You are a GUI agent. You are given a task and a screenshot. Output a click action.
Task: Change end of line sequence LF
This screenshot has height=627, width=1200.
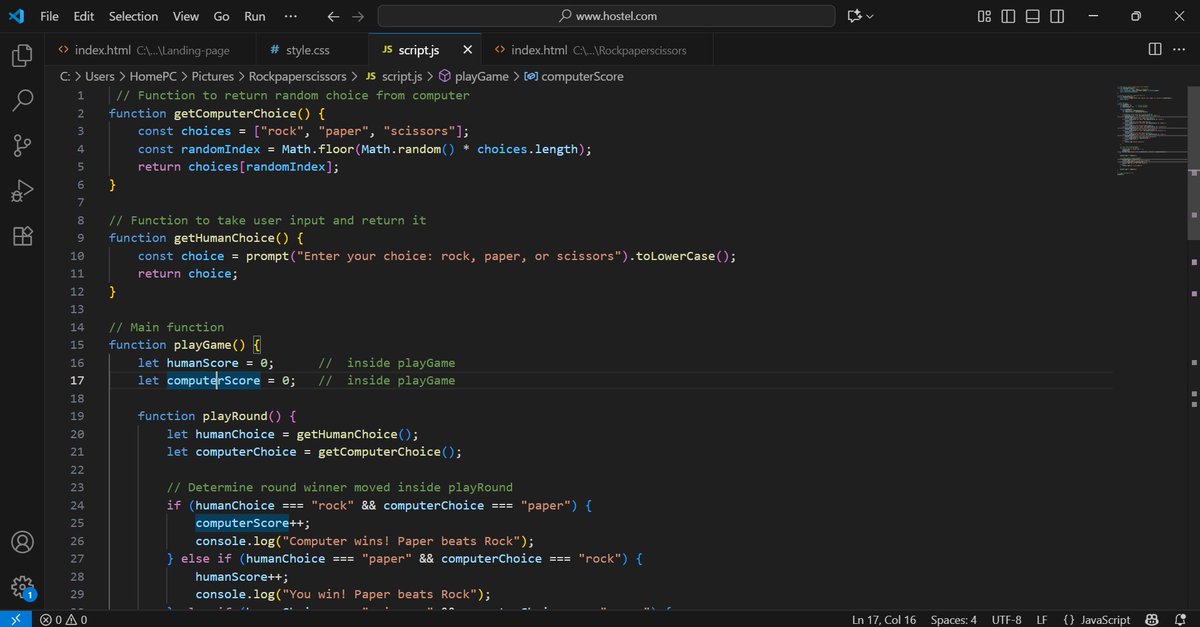[x=1041, y=620]
